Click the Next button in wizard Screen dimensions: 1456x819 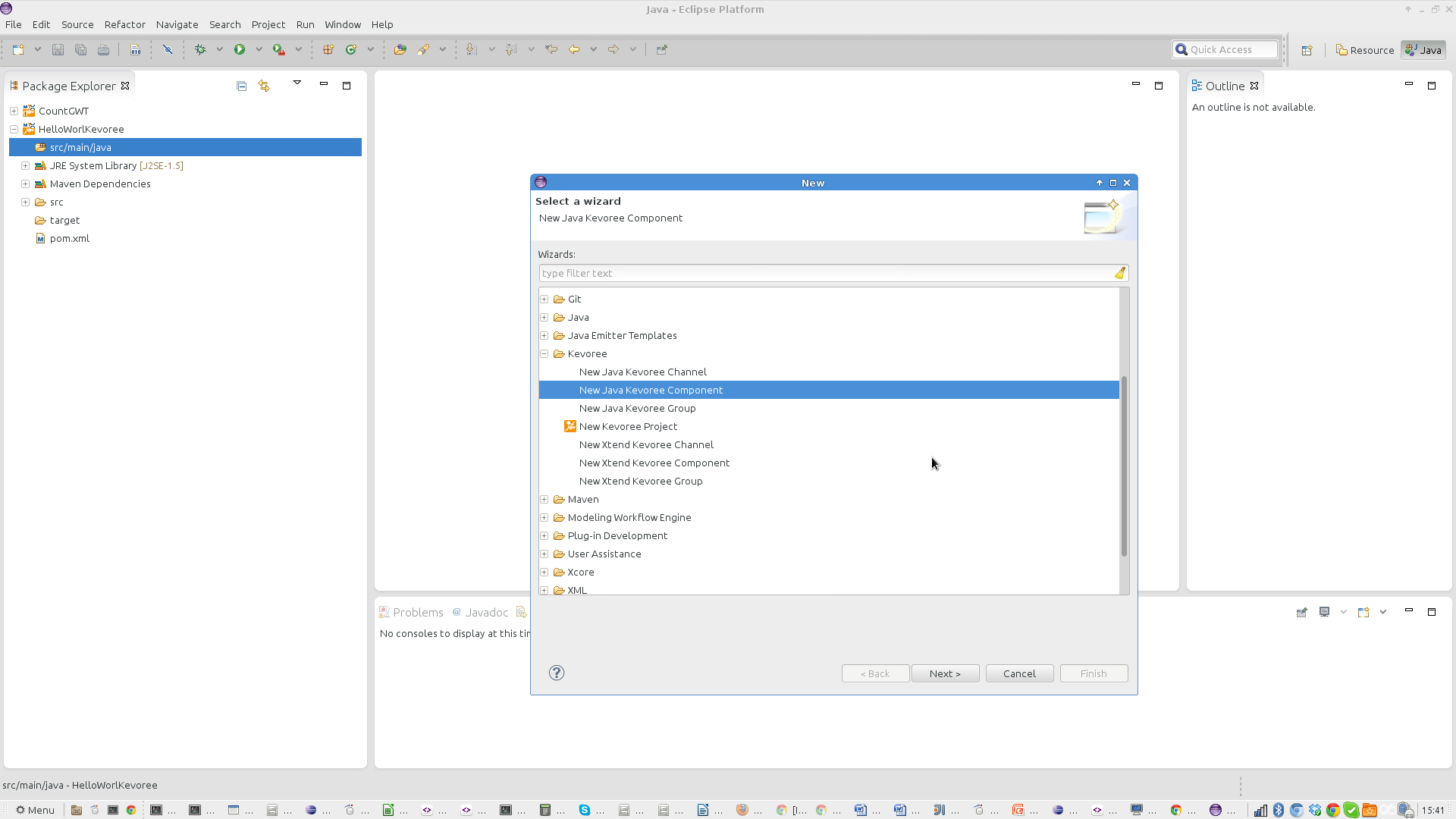944,673
